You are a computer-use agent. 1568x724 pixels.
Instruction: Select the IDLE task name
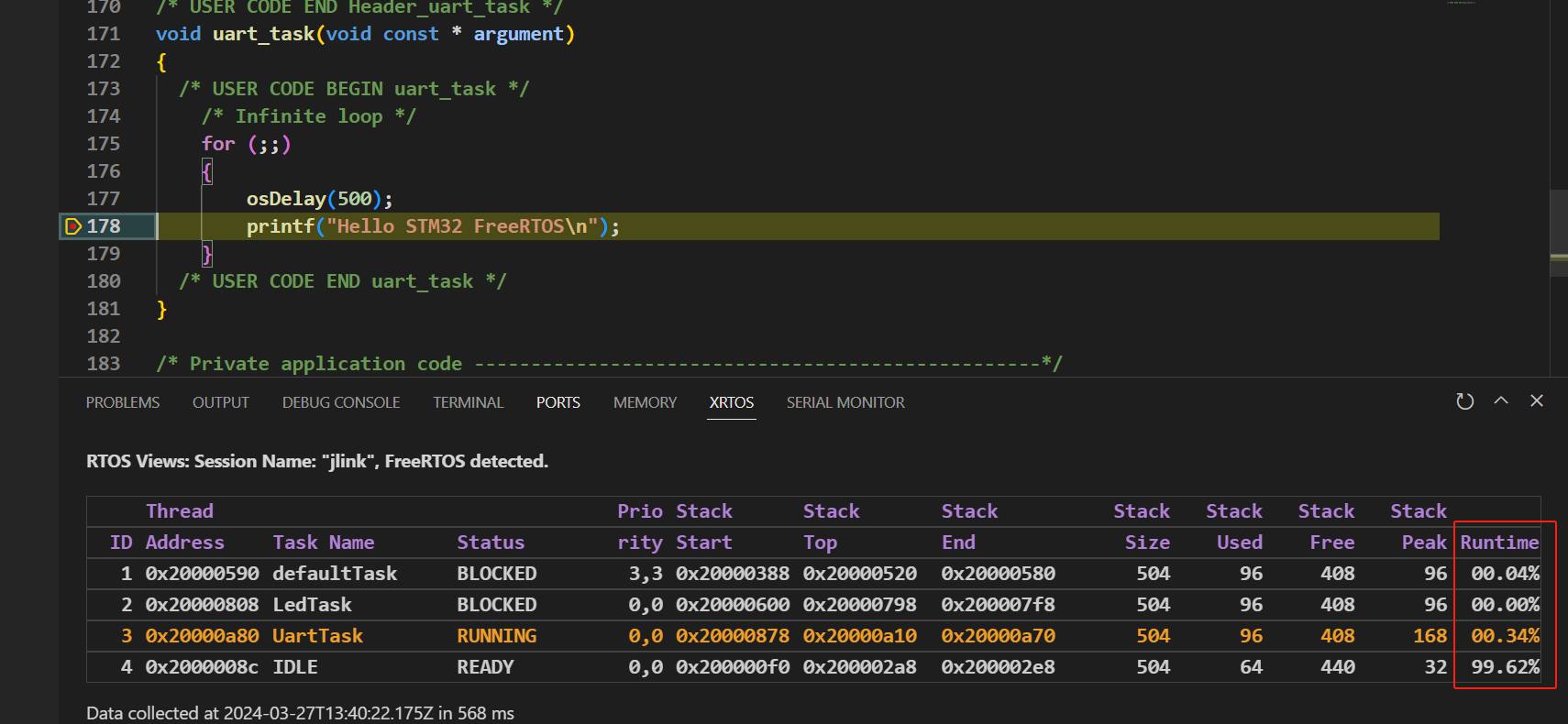click(295, 667)
